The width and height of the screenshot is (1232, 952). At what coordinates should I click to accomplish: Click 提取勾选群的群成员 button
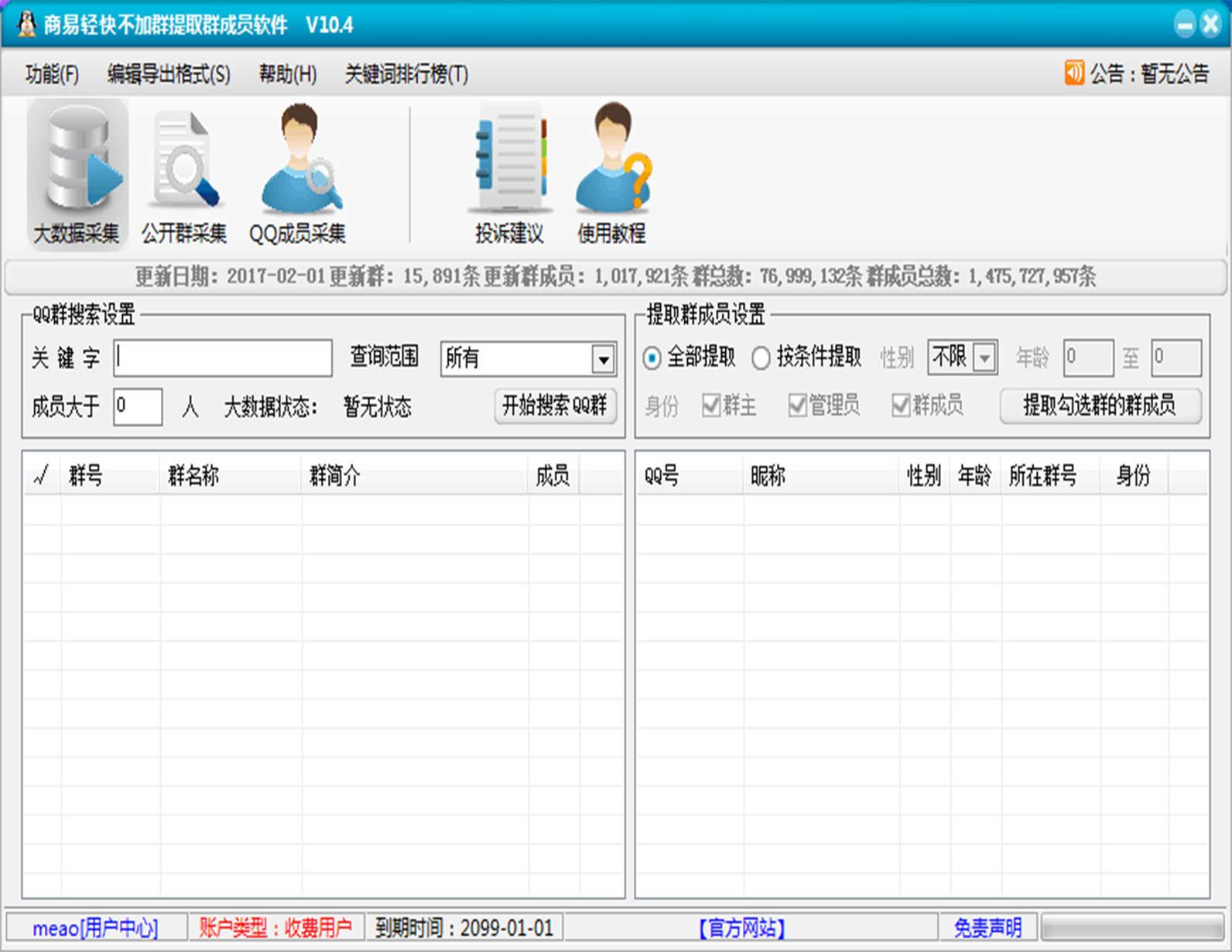tap(1100, 406)
